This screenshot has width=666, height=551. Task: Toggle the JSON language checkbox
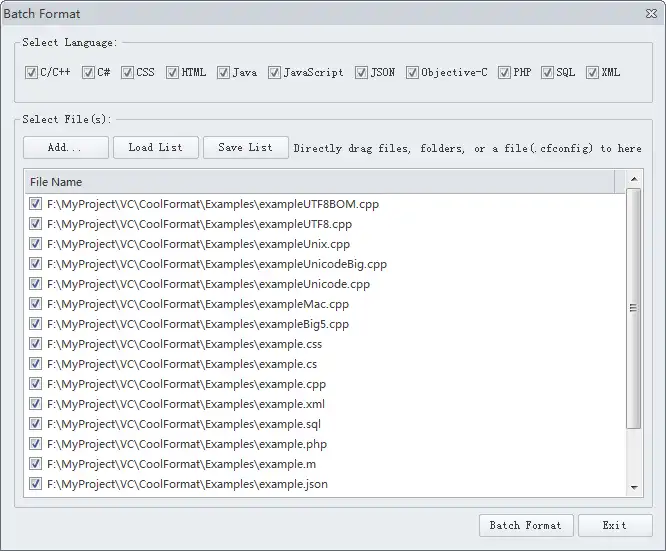361,73
